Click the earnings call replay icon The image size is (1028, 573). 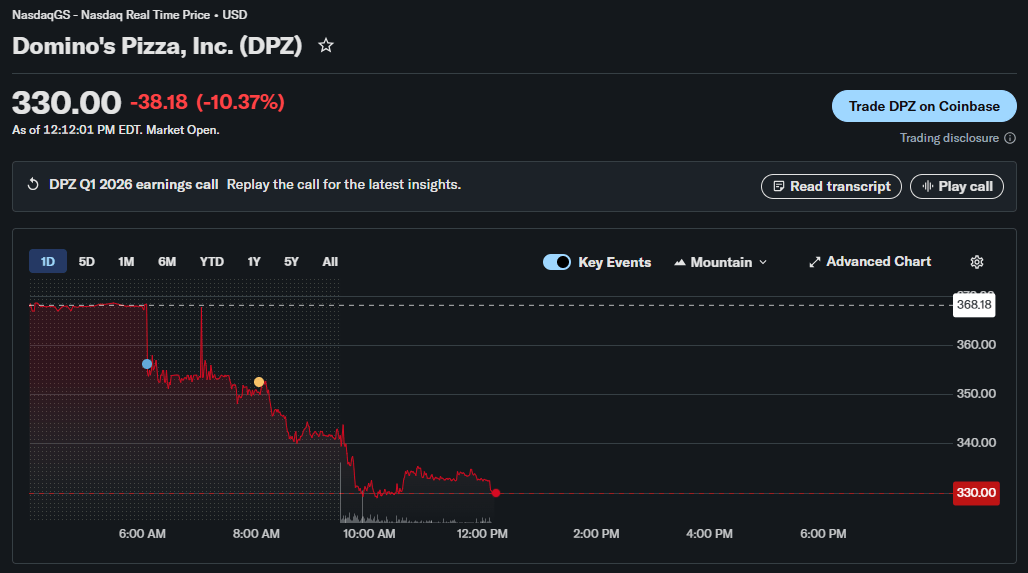click(x=33, y=185)
